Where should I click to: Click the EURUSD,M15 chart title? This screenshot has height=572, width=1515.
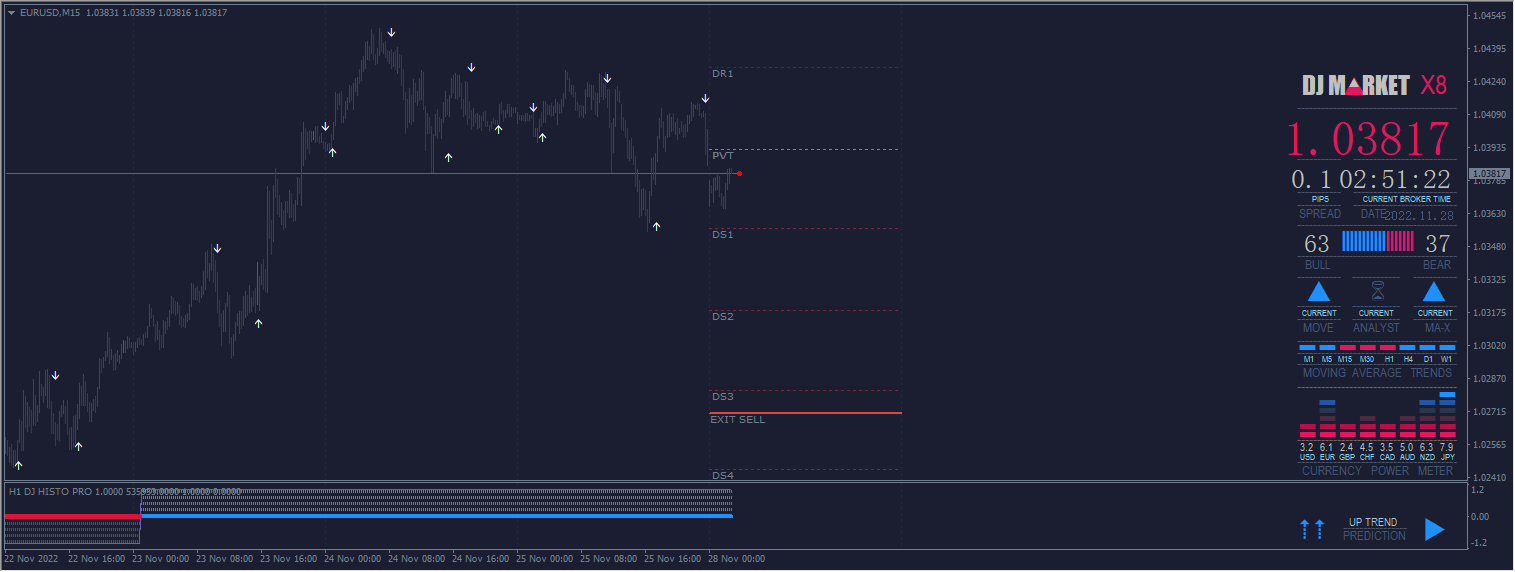tap(50, 12)
